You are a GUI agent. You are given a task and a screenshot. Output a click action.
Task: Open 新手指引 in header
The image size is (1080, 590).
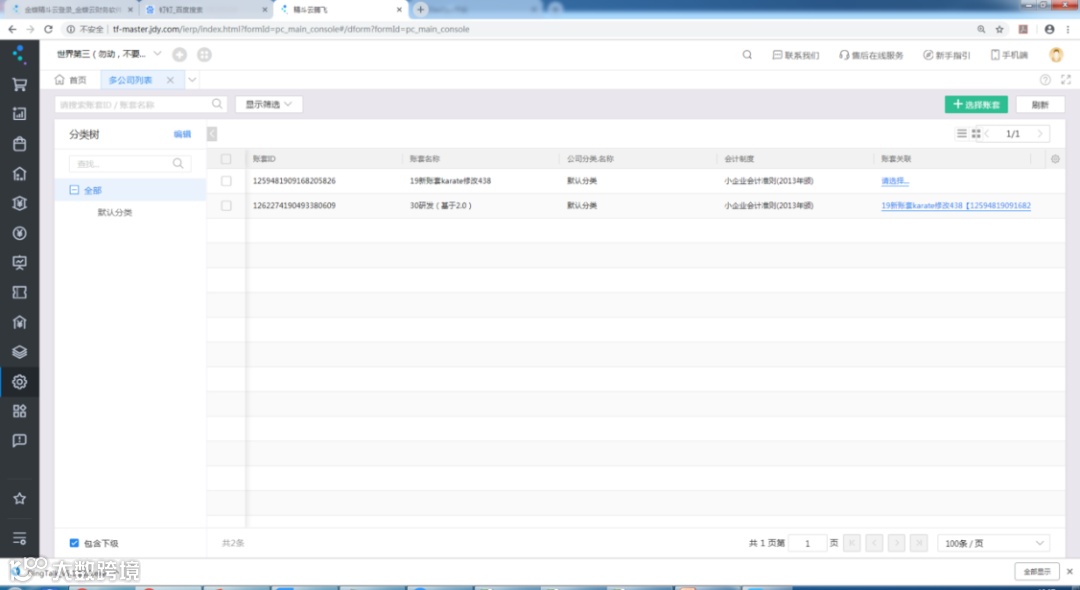[947, 55]
